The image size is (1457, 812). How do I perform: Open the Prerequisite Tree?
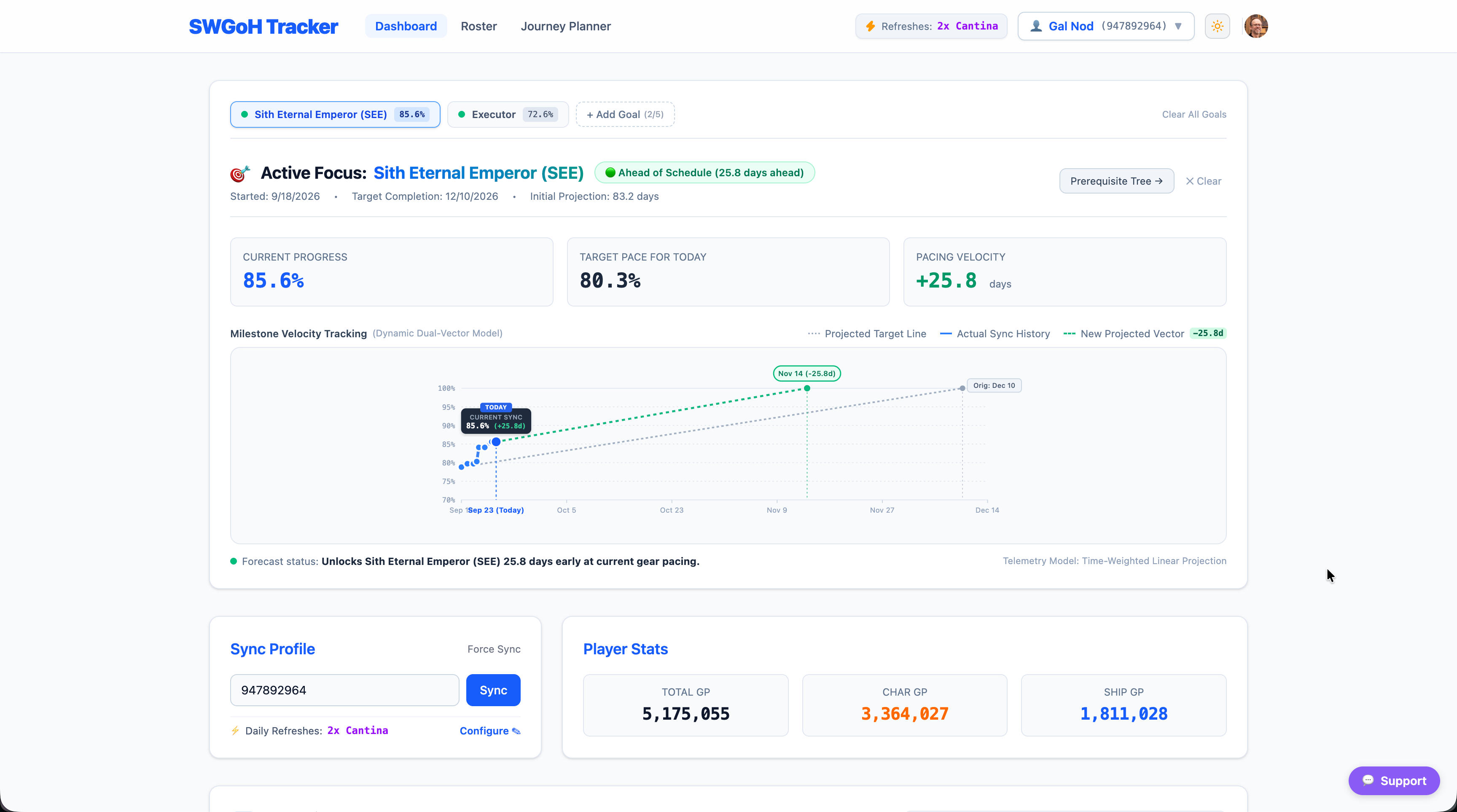[x=1116, y=181]
